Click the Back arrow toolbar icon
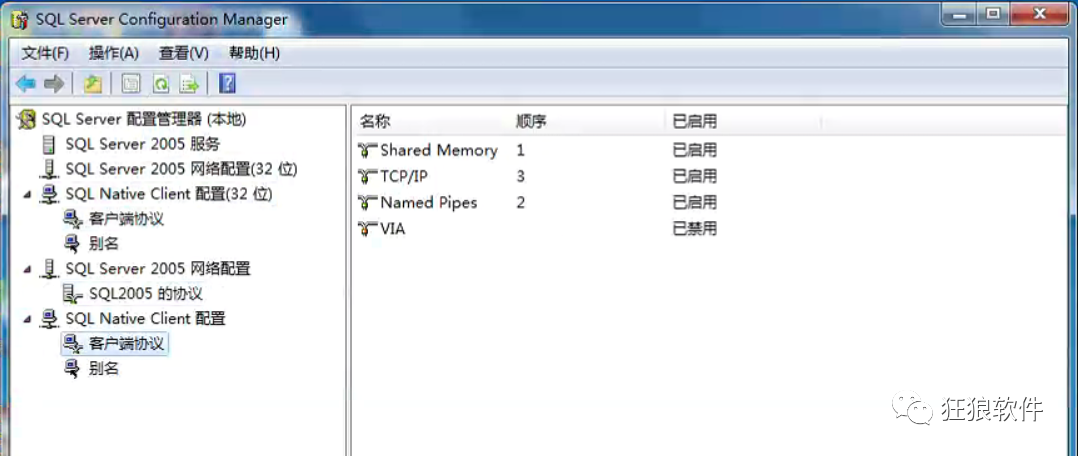The width and height of the screenshot is (1078, 456). (x=25, y=84)
